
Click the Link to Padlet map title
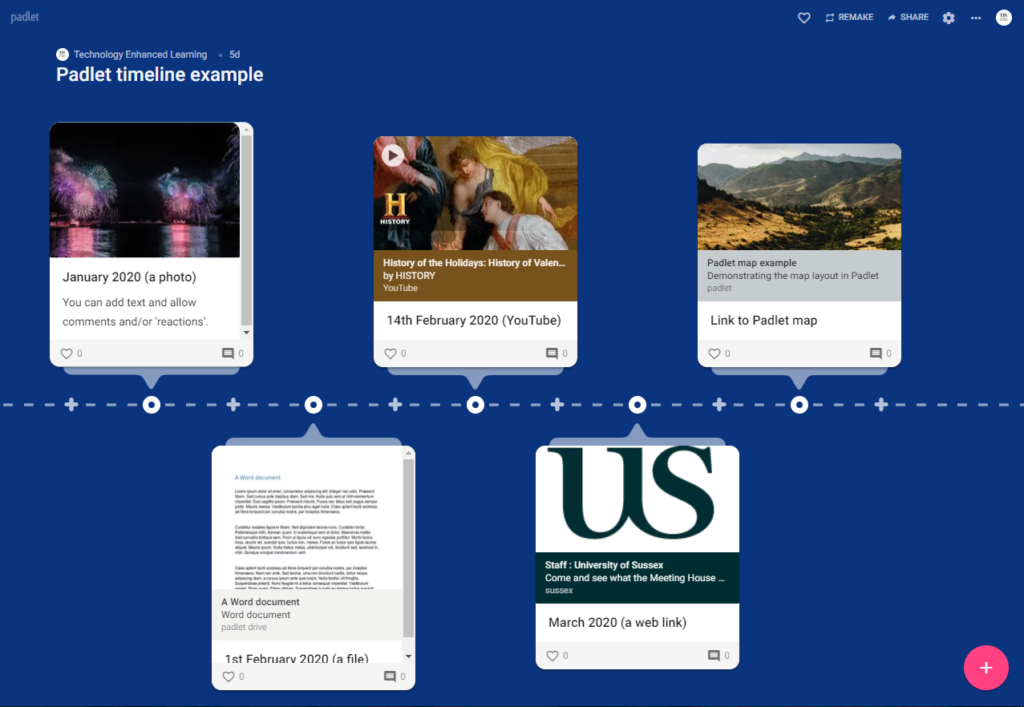pos(763,320)
